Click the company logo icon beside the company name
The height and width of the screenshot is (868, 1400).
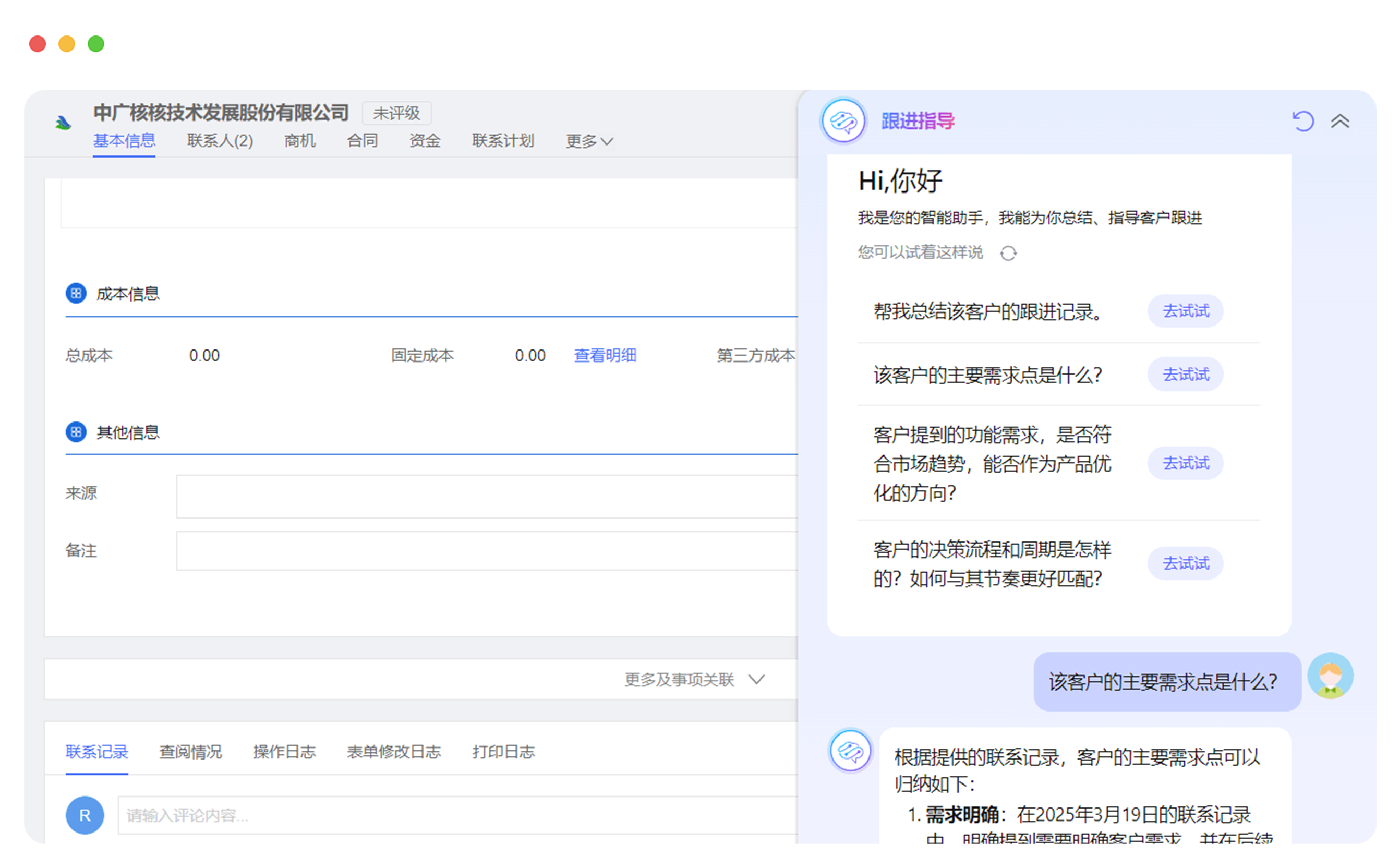(63, 122)
